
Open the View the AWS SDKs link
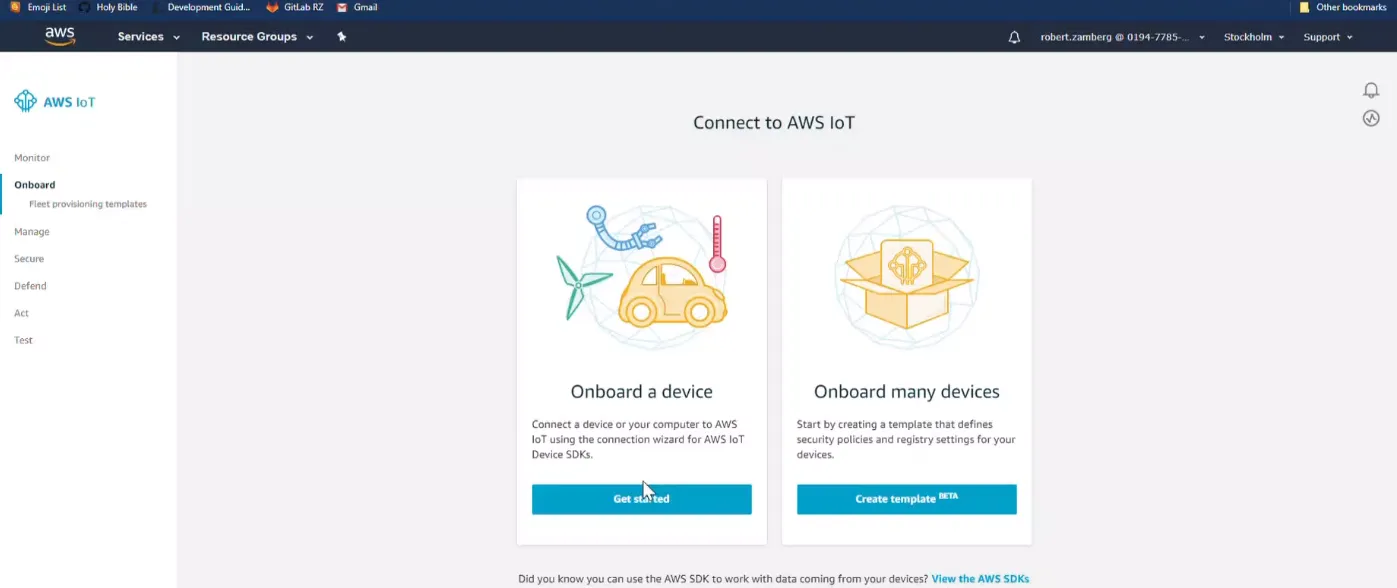pos(980,579)
